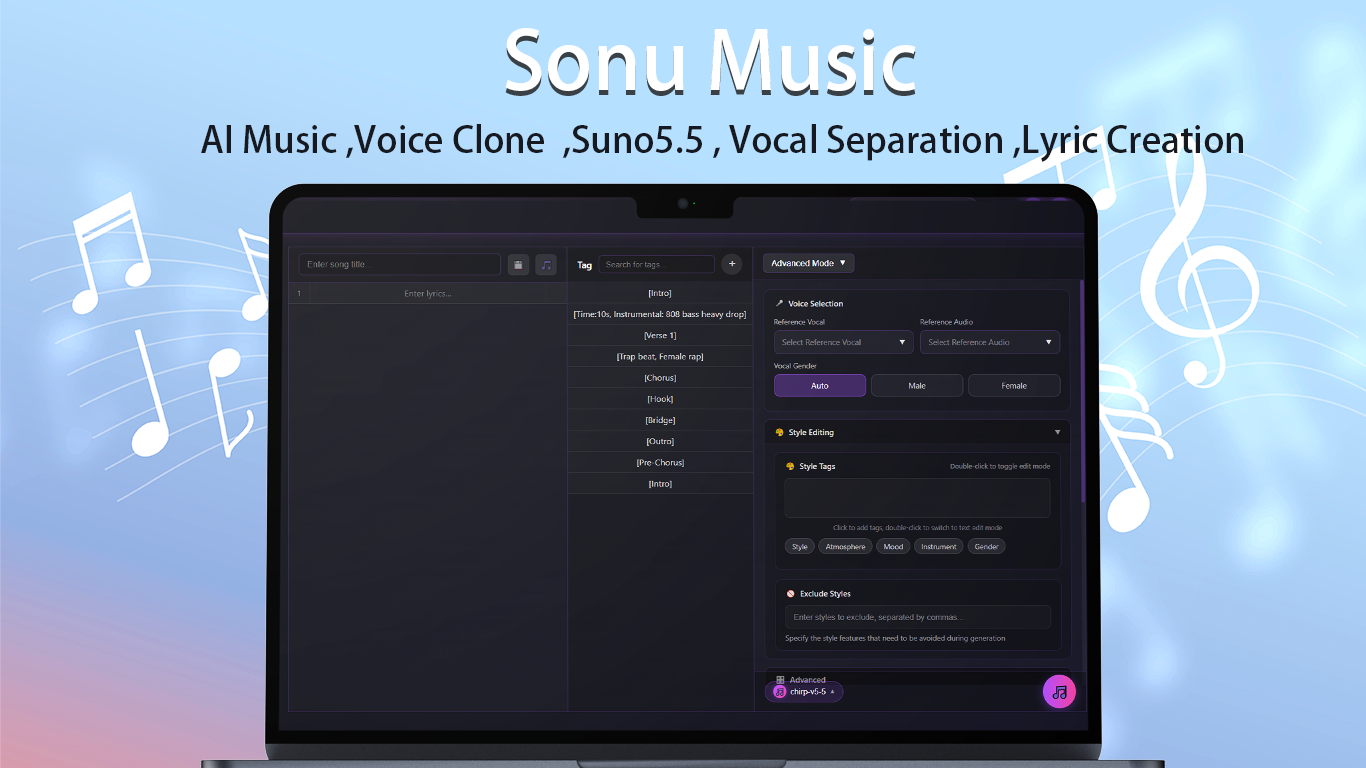Insert the [Time:10s, Instrumental: 808 bass heavy drop] tag

[x=660, y=314]
